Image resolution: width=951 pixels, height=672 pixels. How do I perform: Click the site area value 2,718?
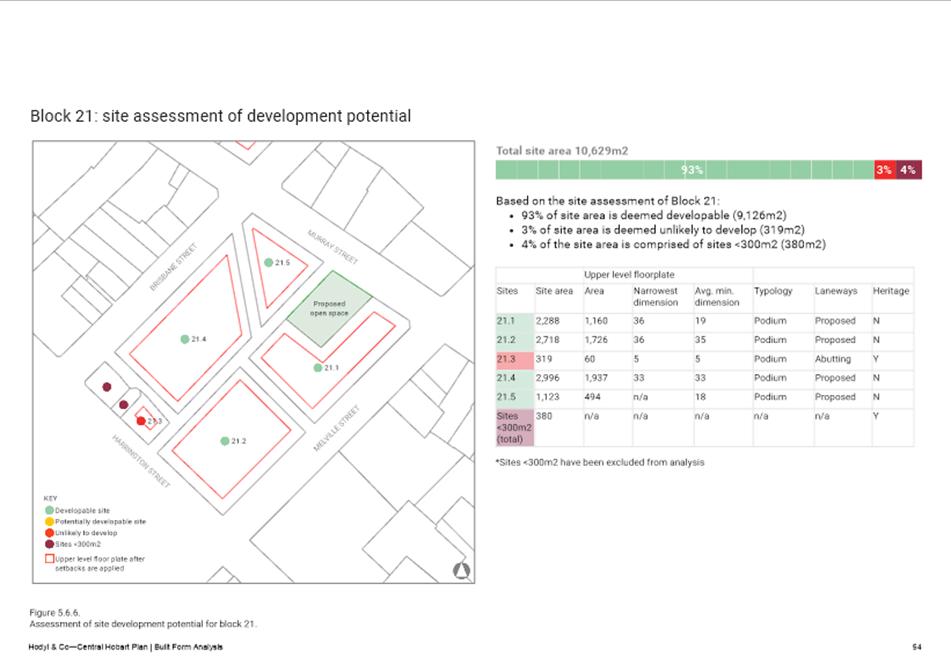click(x=548, y=340)
